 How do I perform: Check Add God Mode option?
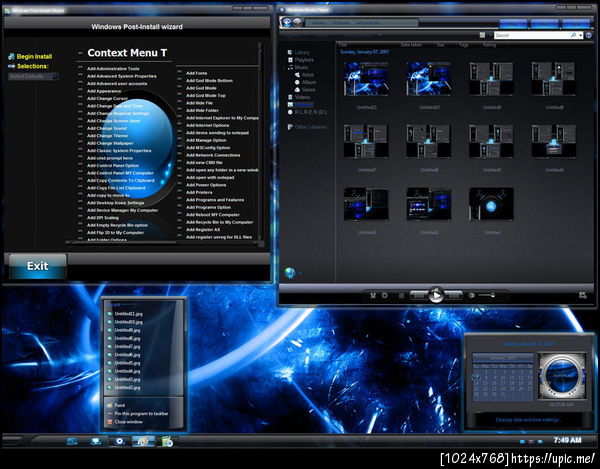pyautogui.click(x=179, y=88)
